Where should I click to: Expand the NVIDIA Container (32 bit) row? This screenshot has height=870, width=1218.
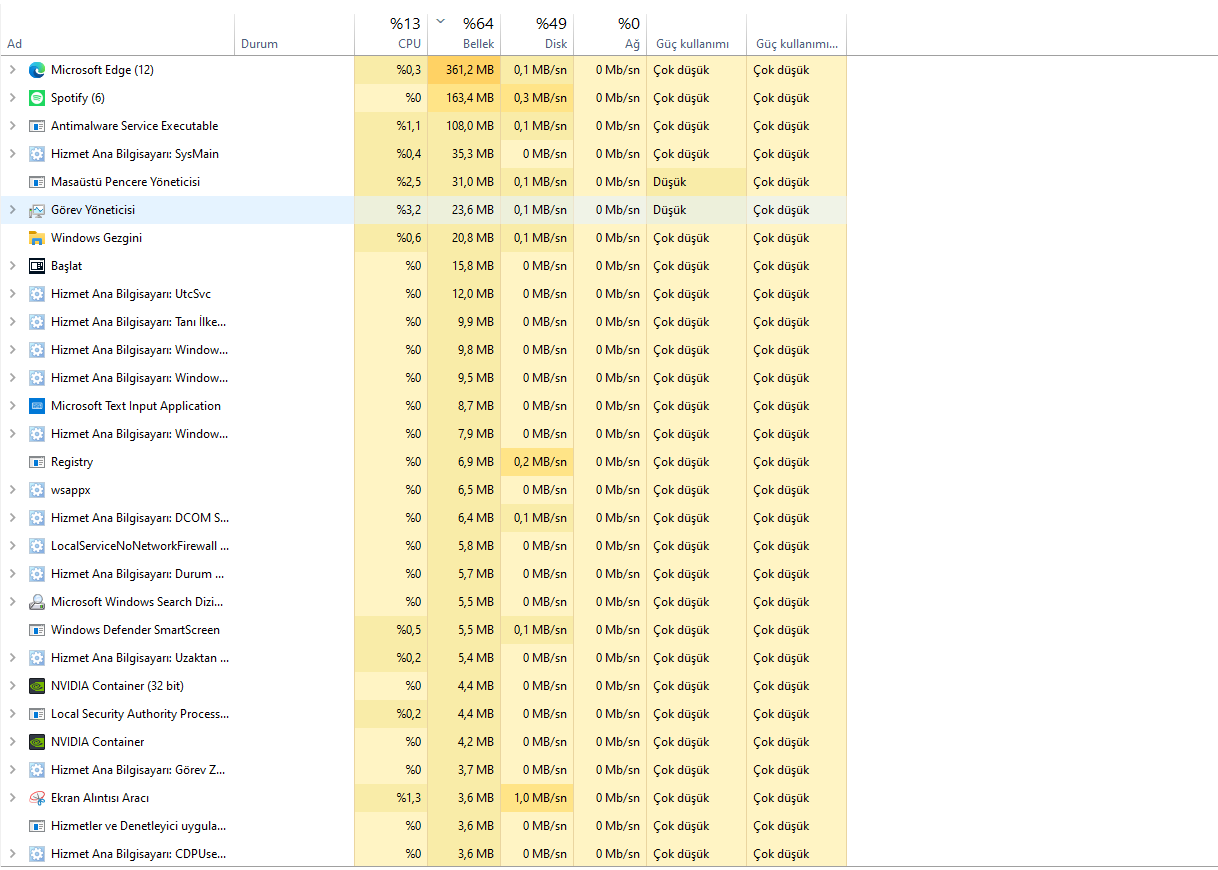12,686
